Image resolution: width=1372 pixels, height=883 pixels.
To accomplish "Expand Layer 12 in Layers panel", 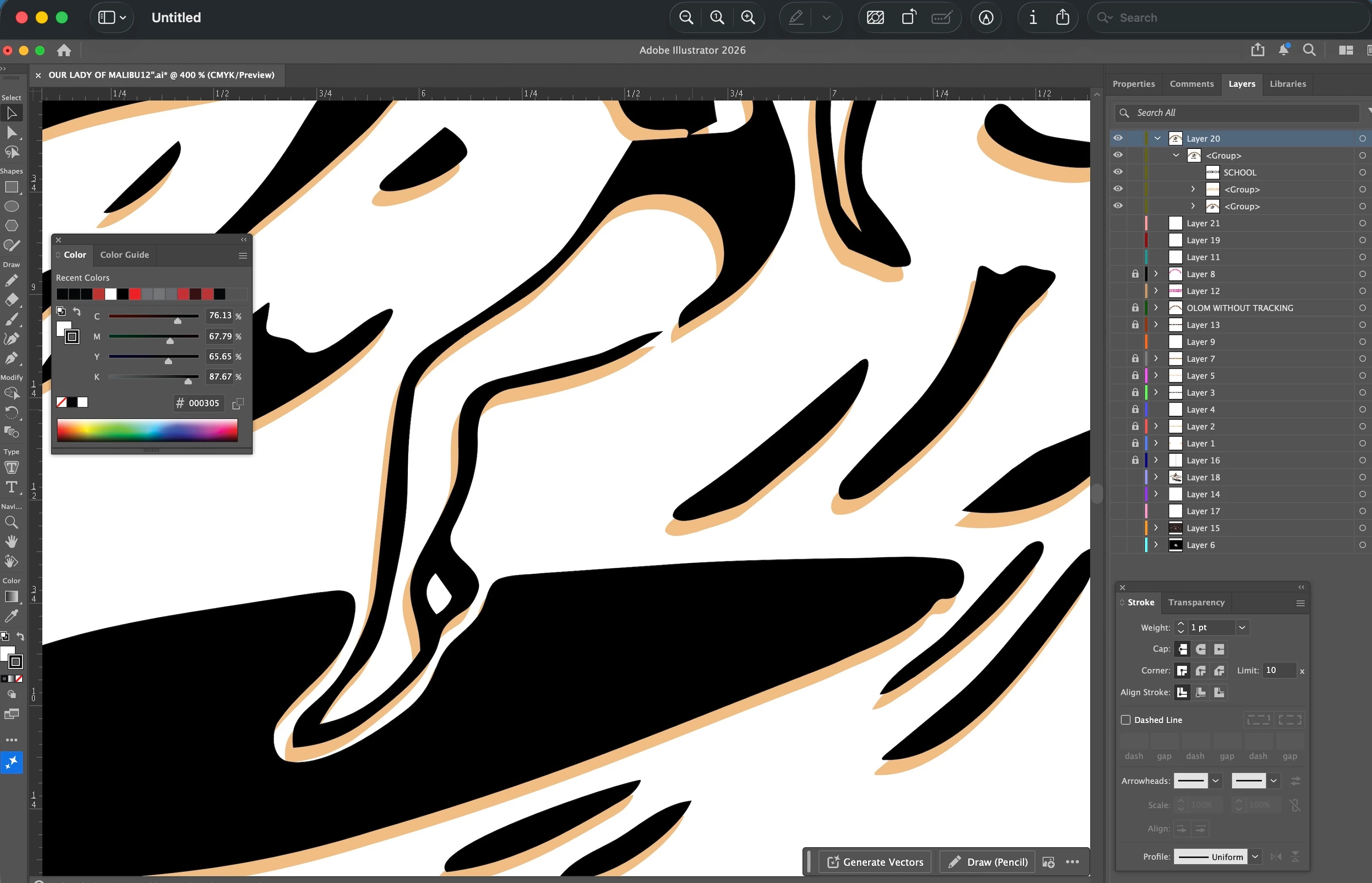I will tap(1156, 291).
